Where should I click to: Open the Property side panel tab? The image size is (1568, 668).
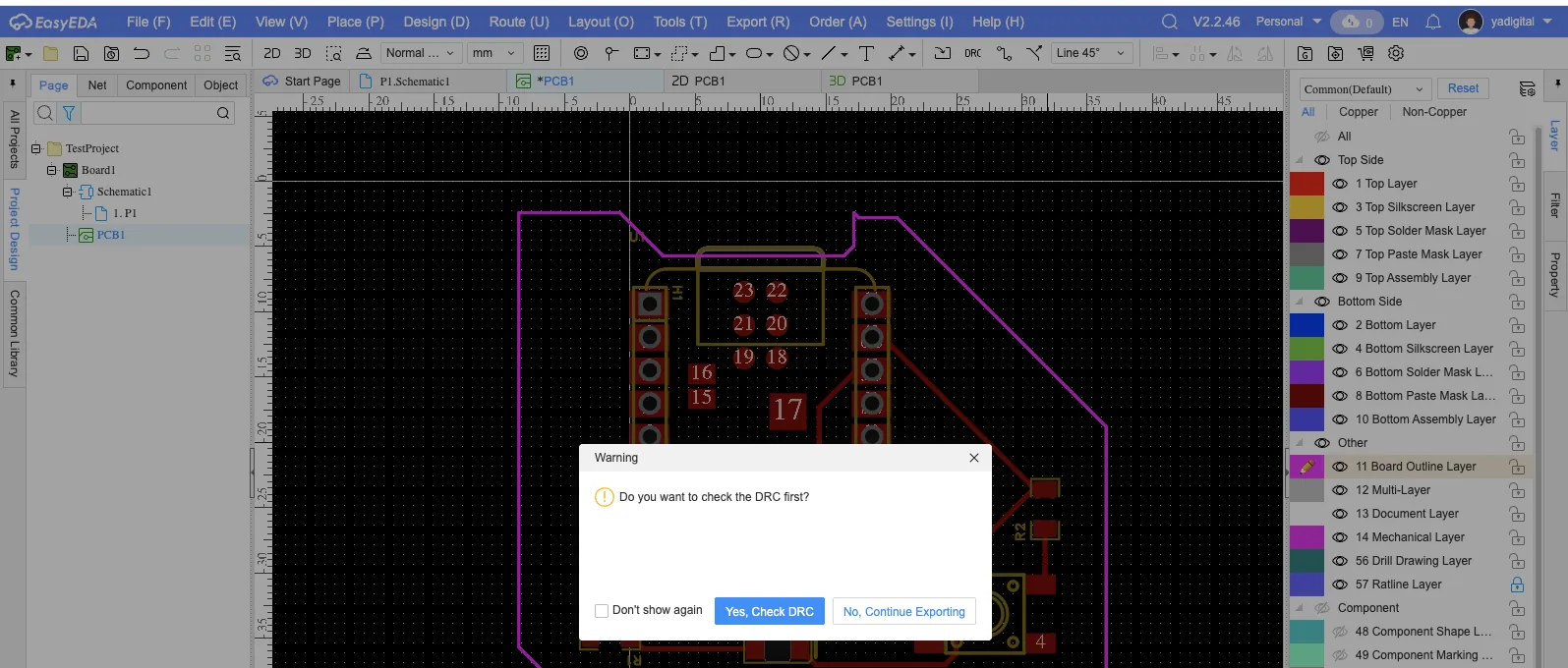coord(1554,275)
